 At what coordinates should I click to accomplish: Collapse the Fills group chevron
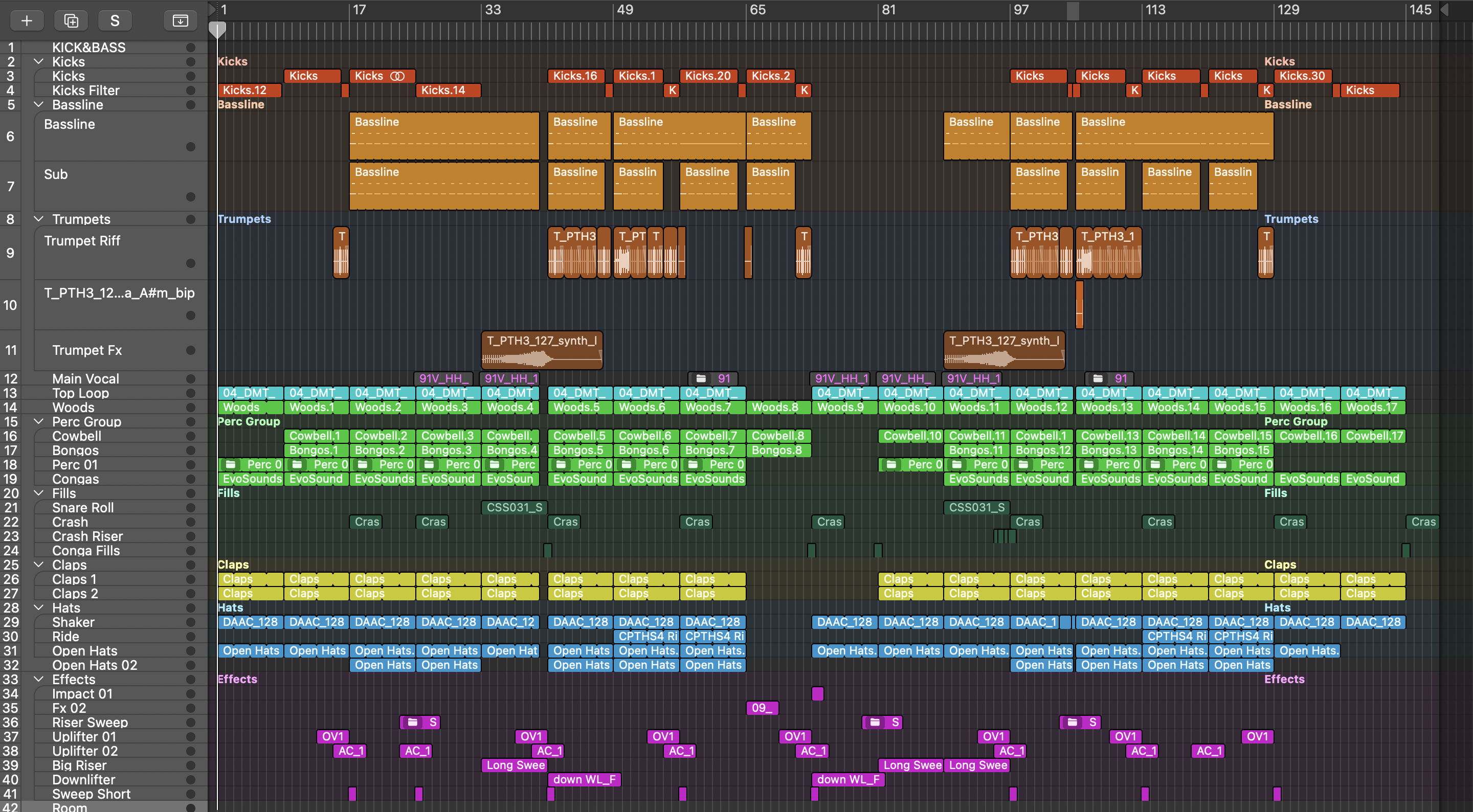click(x=39, y=493)
